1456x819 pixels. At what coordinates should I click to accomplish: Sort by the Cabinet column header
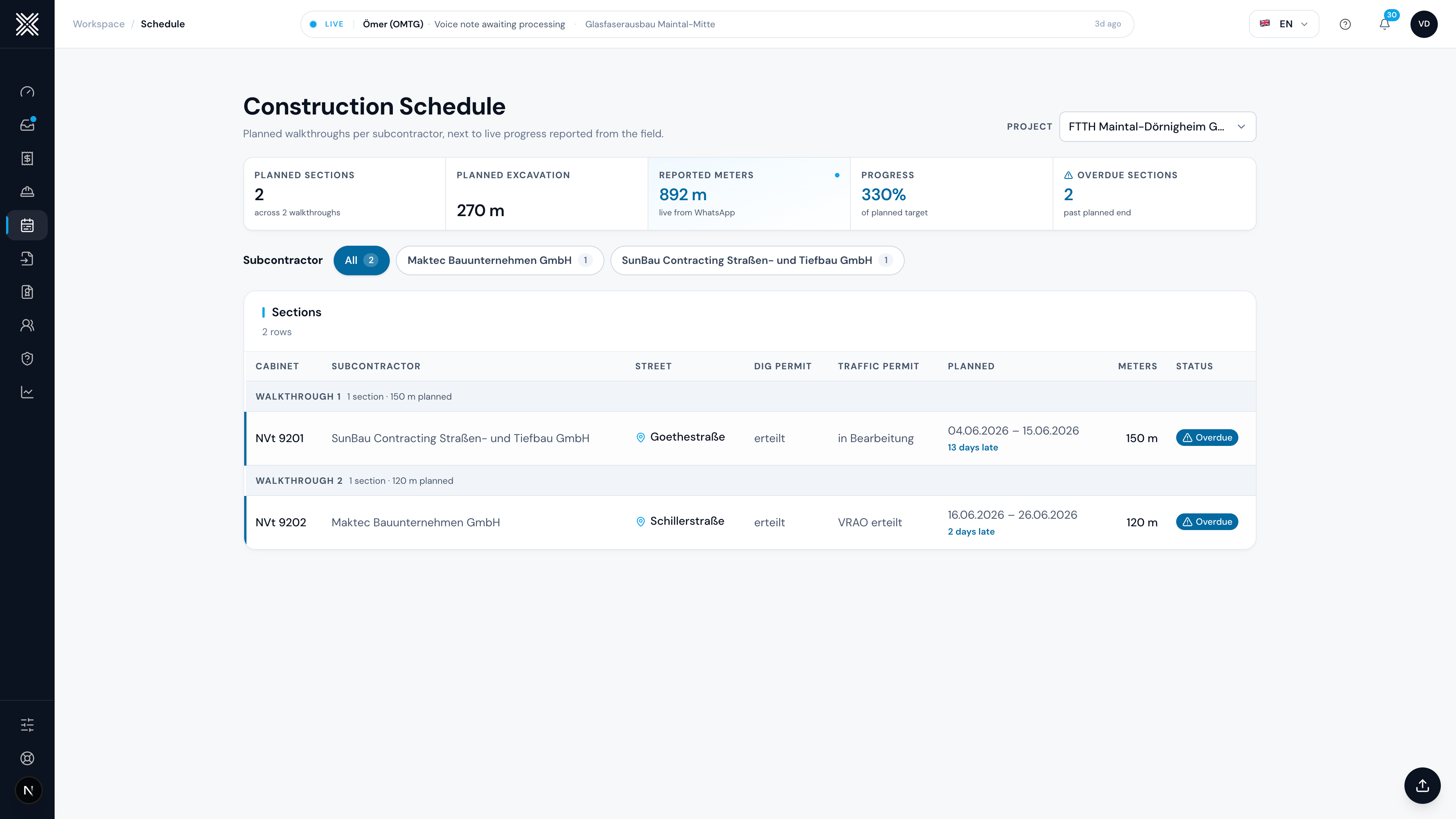(277, 366)
